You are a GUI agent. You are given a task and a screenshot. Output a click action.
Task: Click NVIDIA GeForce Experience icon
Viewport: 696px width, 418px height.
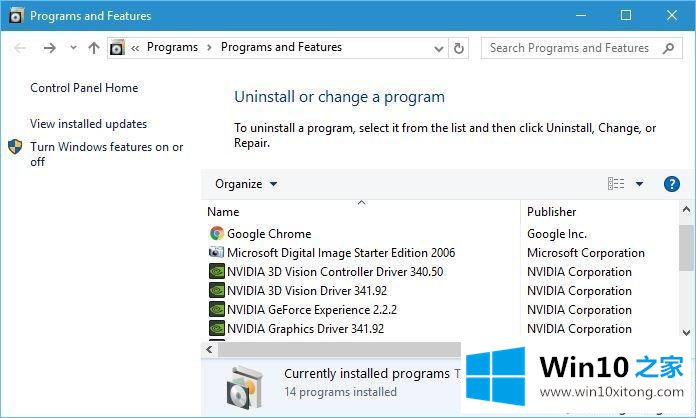click(x=217, y=309)
